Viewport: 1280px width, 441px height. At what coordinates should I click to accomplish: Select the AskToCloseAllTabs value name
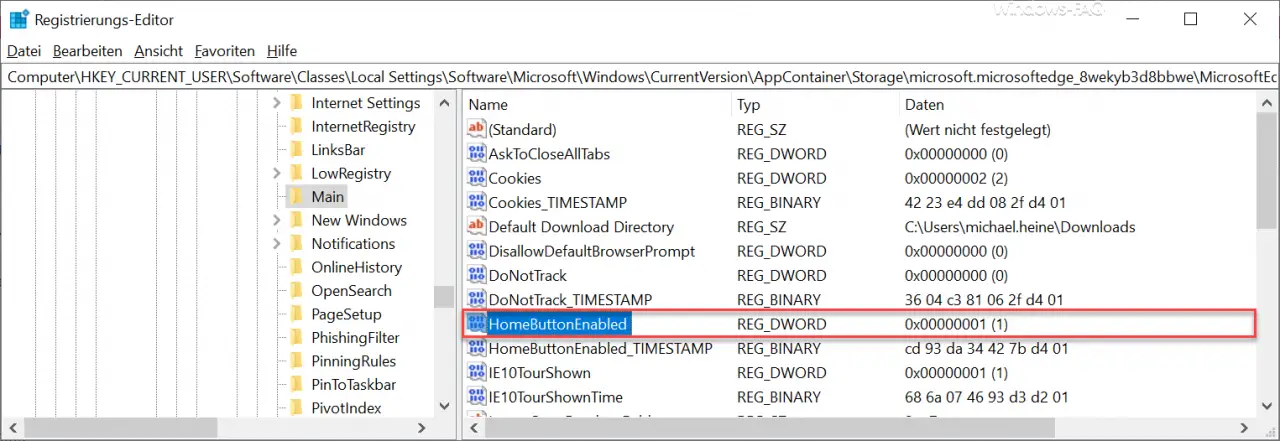point(549,154)
